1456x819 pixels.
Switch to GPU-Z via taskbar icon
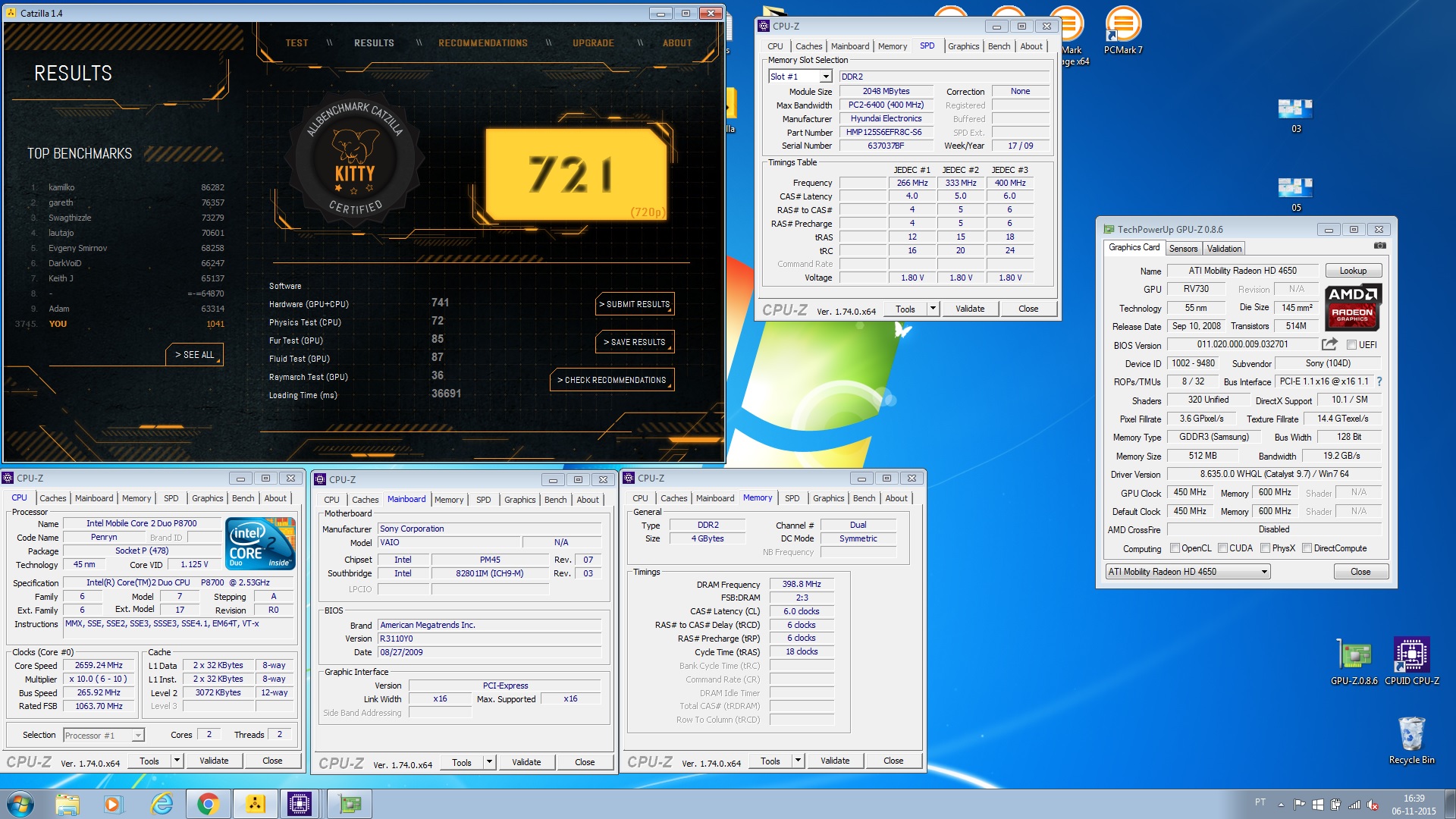(x=350, y=804)
